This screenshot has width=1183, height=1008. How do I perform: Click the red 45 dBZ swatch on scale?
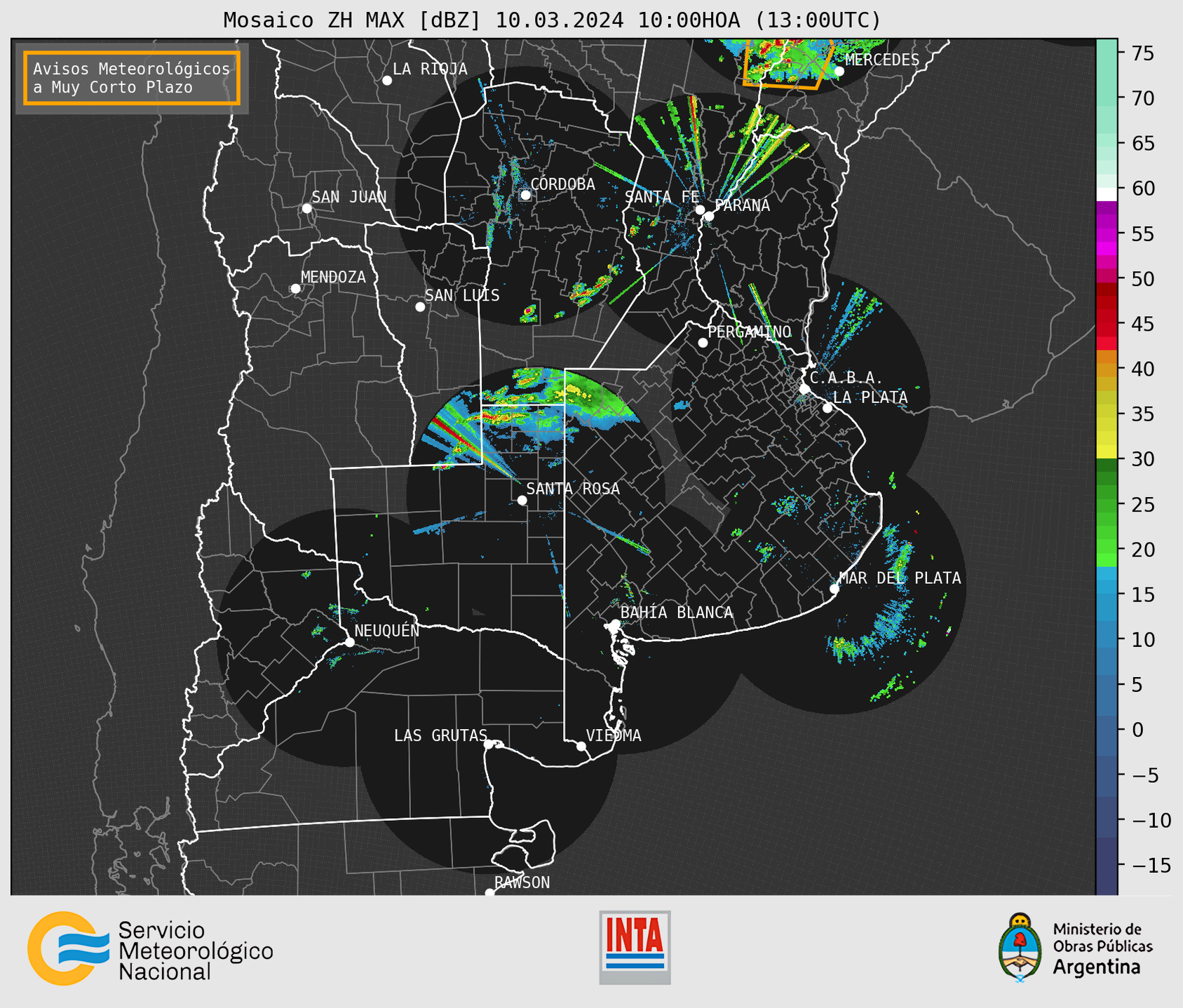(1107, 324)
